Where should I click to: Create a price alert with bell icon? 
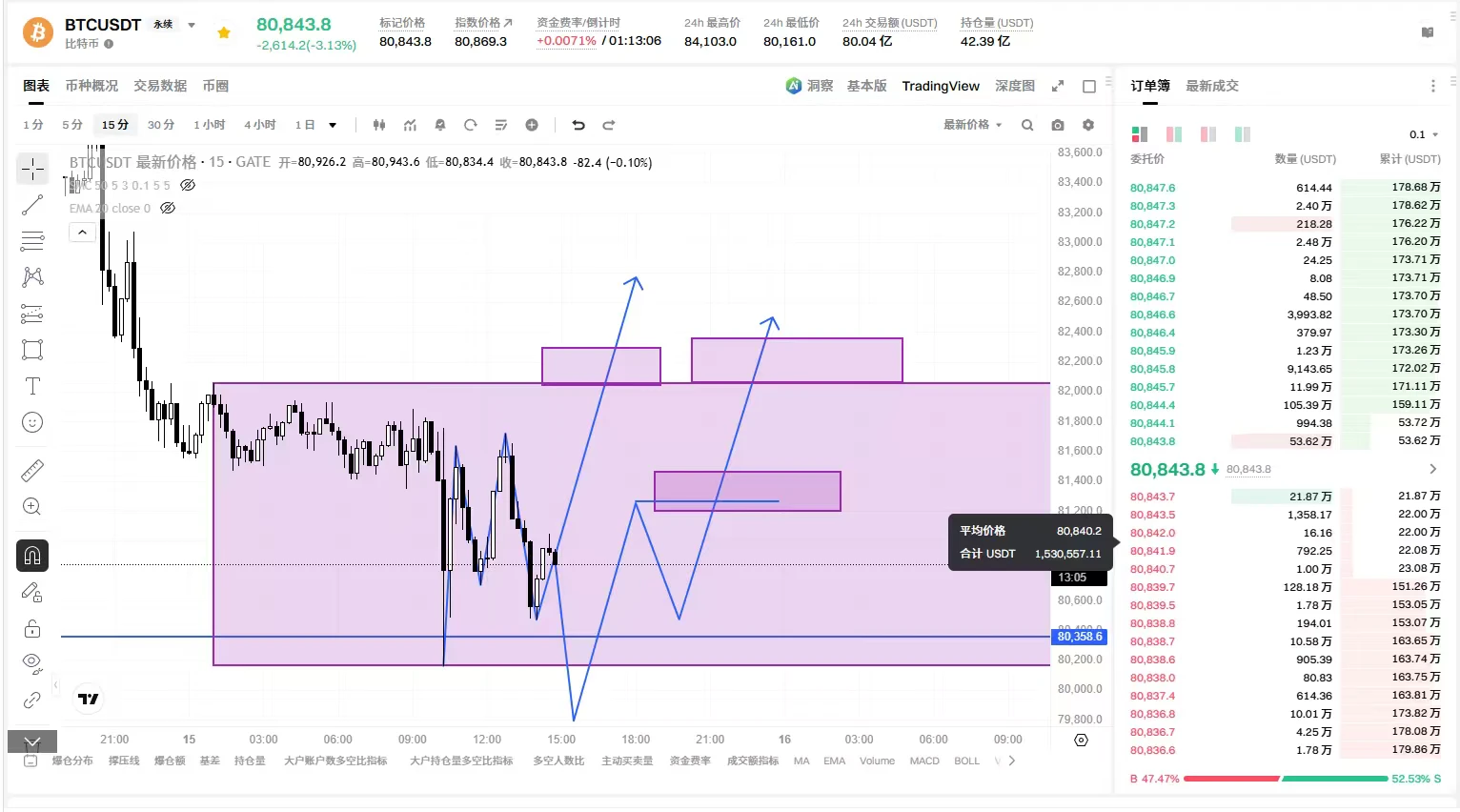(x=440, y=125)
